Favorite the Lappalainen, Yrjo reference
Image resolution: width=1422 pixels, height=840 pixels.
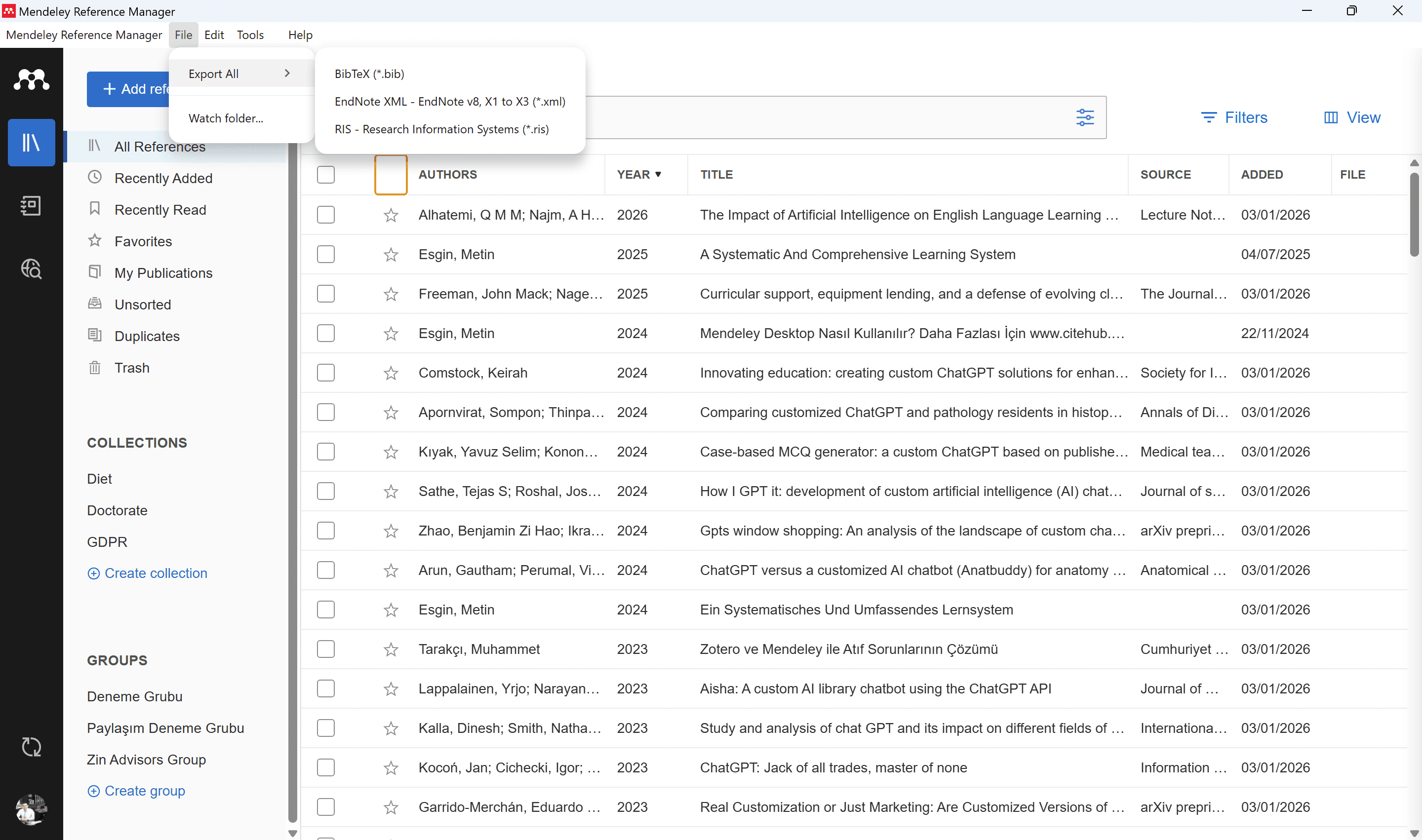[x=391, y=689]
